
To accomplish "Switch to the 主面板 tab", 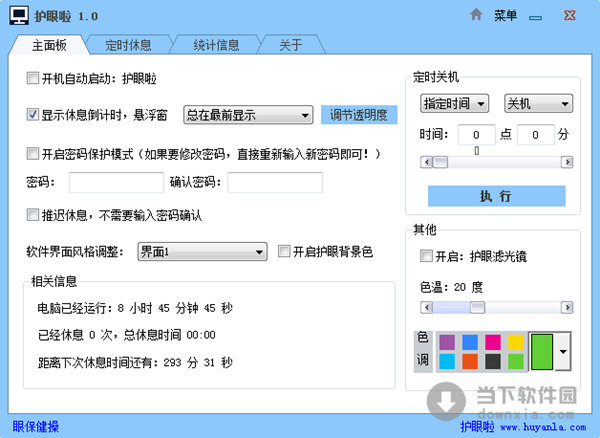I will [x=49, y=45].
